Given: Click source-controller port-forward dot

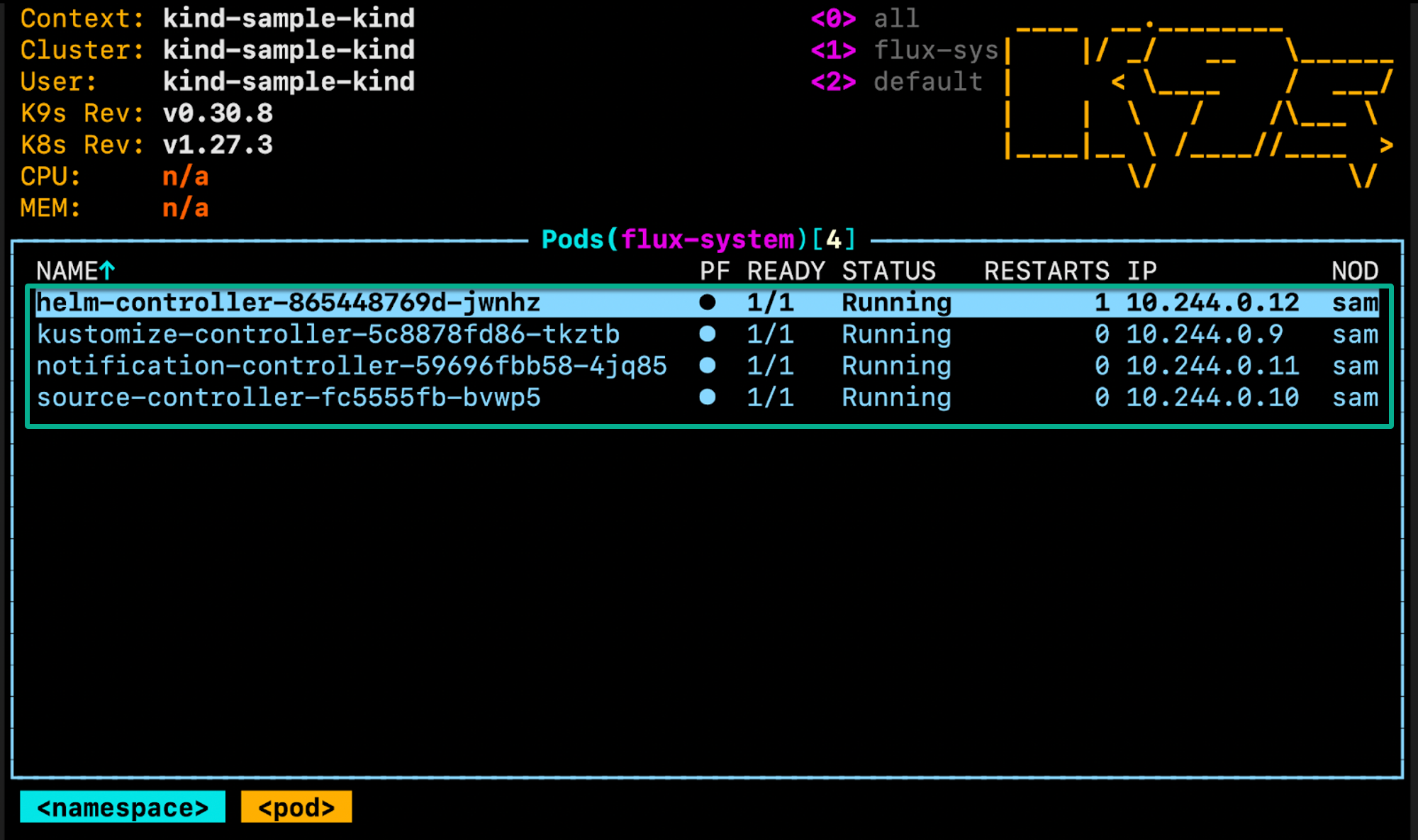Looking at the screenshot, I should click(x=707, y=397).
